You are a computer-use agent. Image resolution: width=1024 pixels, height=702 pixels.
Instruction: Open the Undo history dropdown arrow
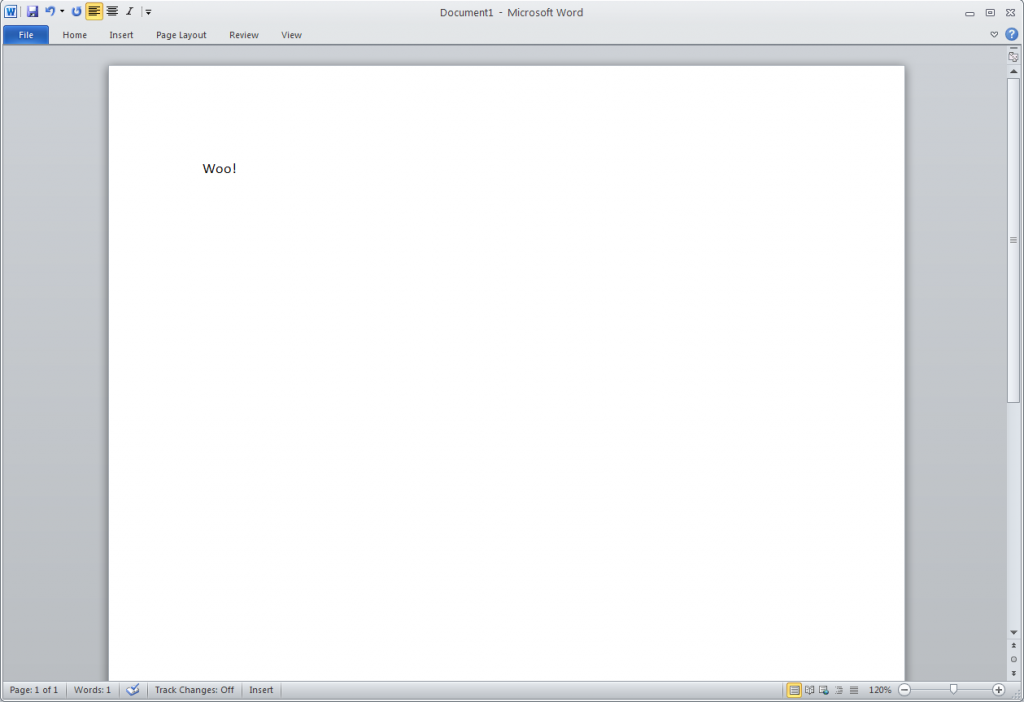click(62, 12)
